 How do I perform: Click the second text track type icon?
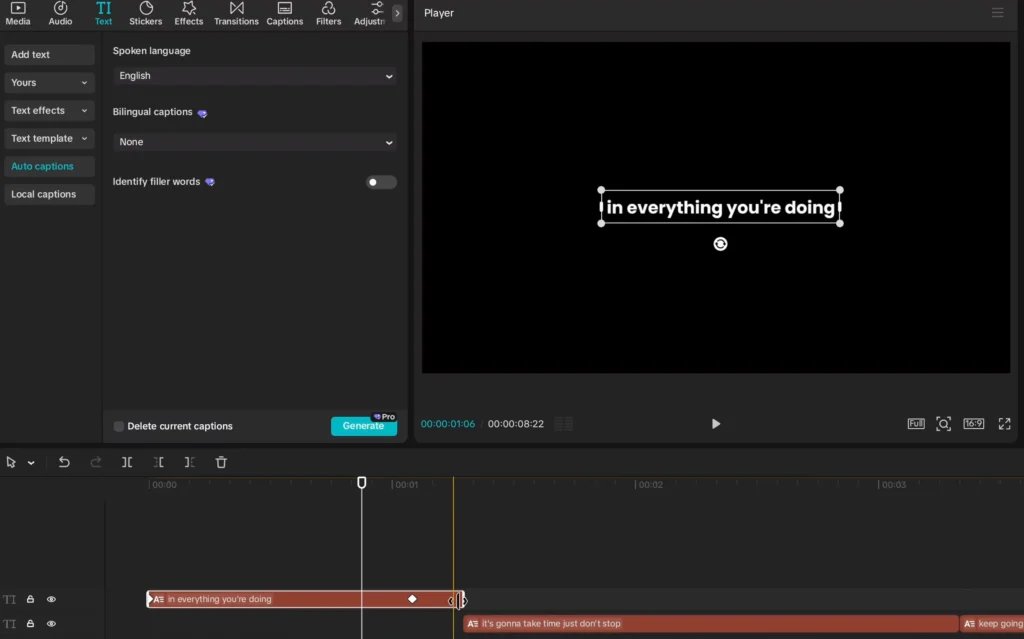pos(9,624)
